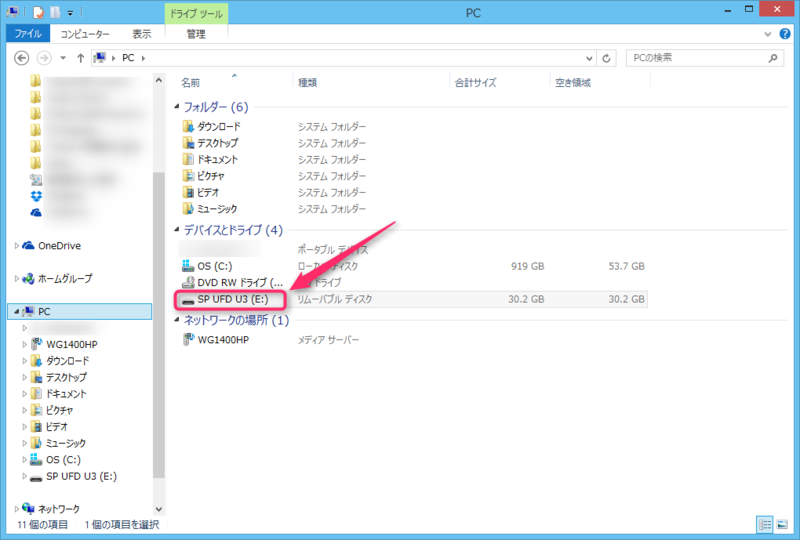
Task: Select ダウンロード in the navigation tree
Action: (x=67, y=361)
